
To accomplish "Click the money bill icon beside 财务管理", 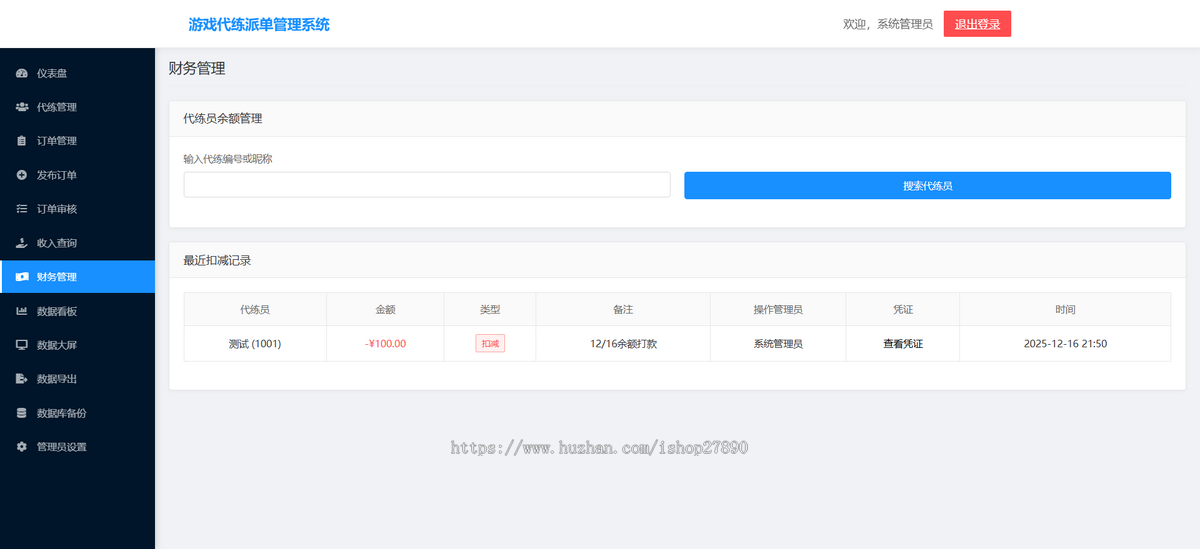I will tap(22, 277).
